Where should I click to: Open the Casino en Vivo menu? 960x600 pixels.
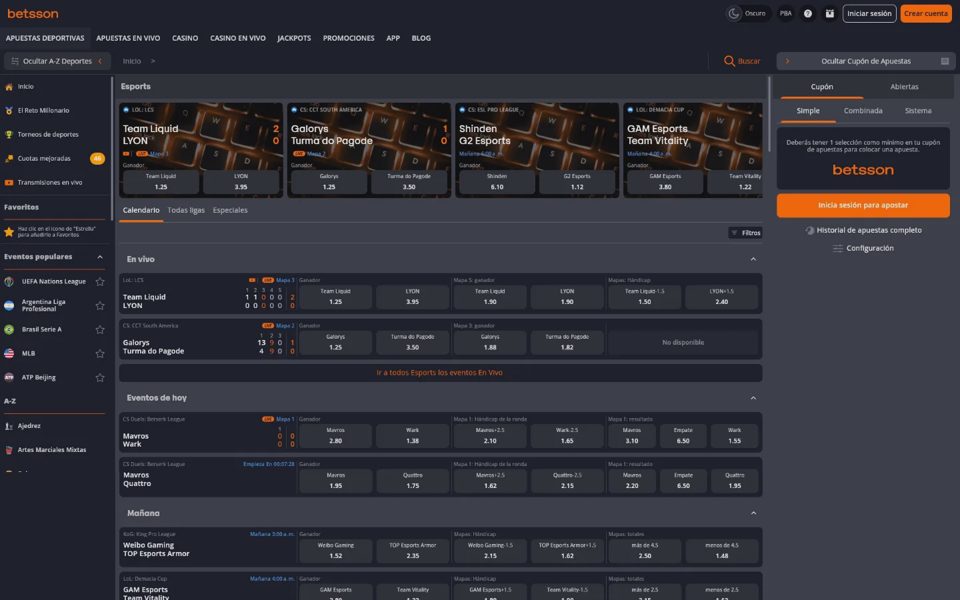(x=238, y=38)
